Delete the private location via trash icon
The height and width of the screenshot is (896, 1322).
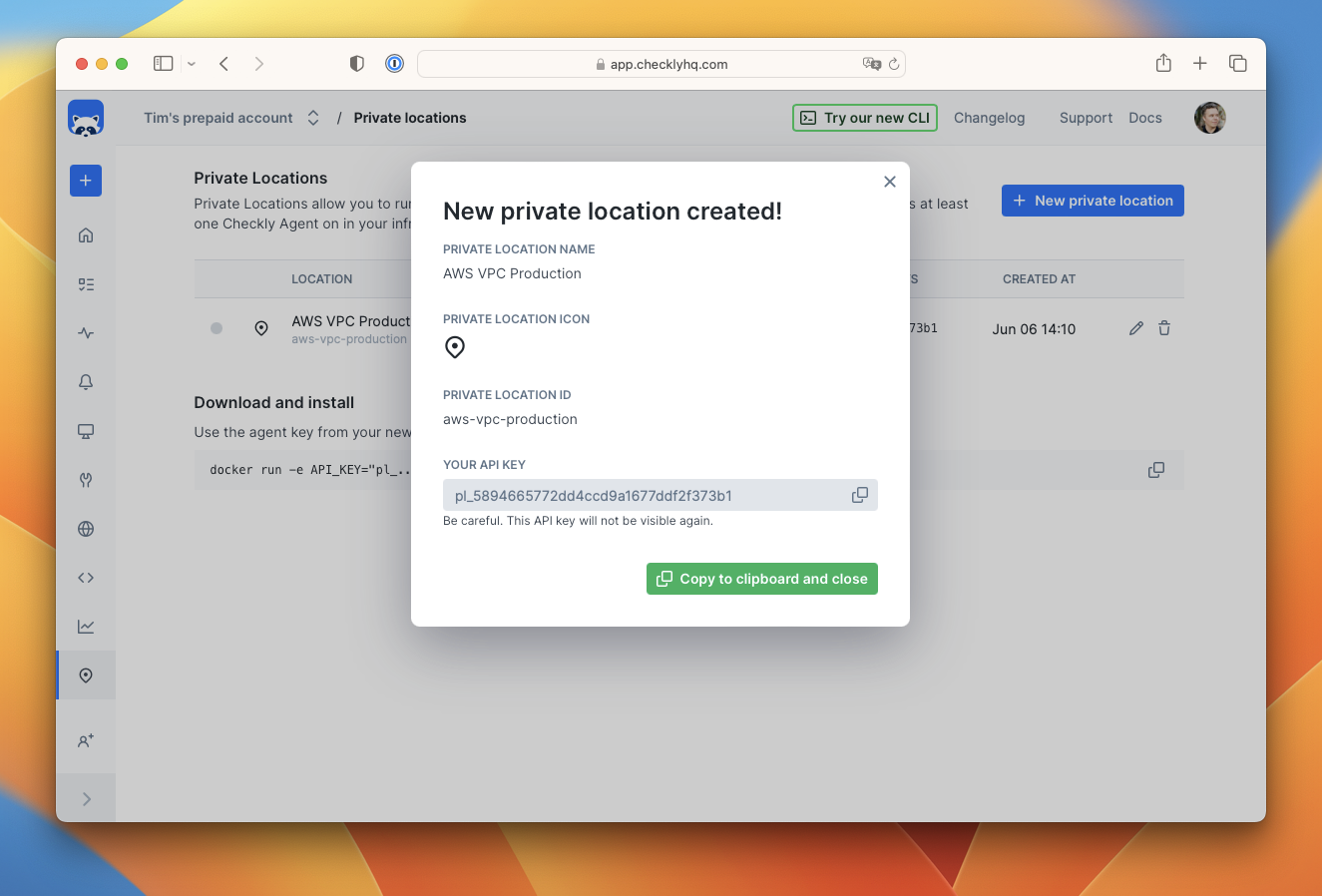[1164, 327]
